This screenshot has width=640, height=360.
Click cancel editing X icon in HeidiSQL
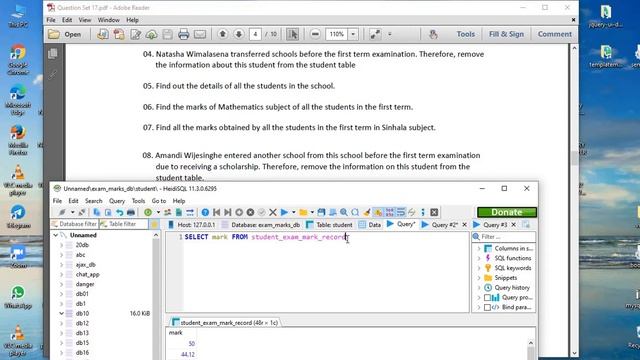[273, 212]
